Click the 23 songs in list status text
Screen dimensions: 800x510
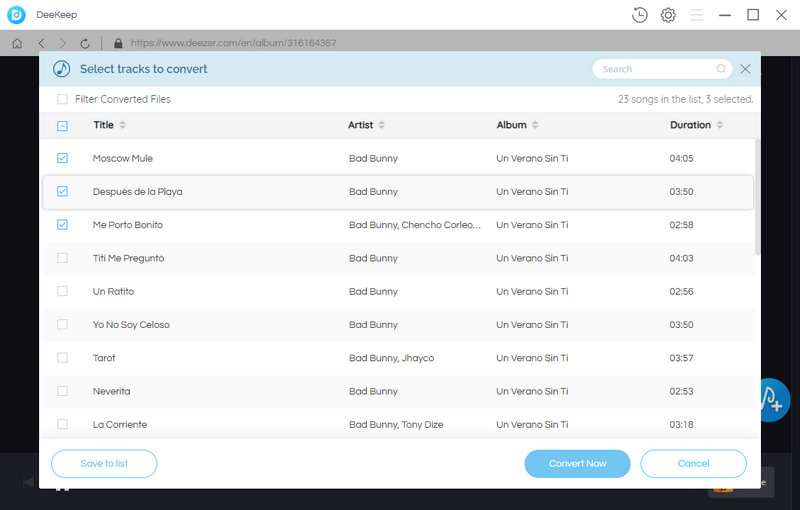click(685, 99)
